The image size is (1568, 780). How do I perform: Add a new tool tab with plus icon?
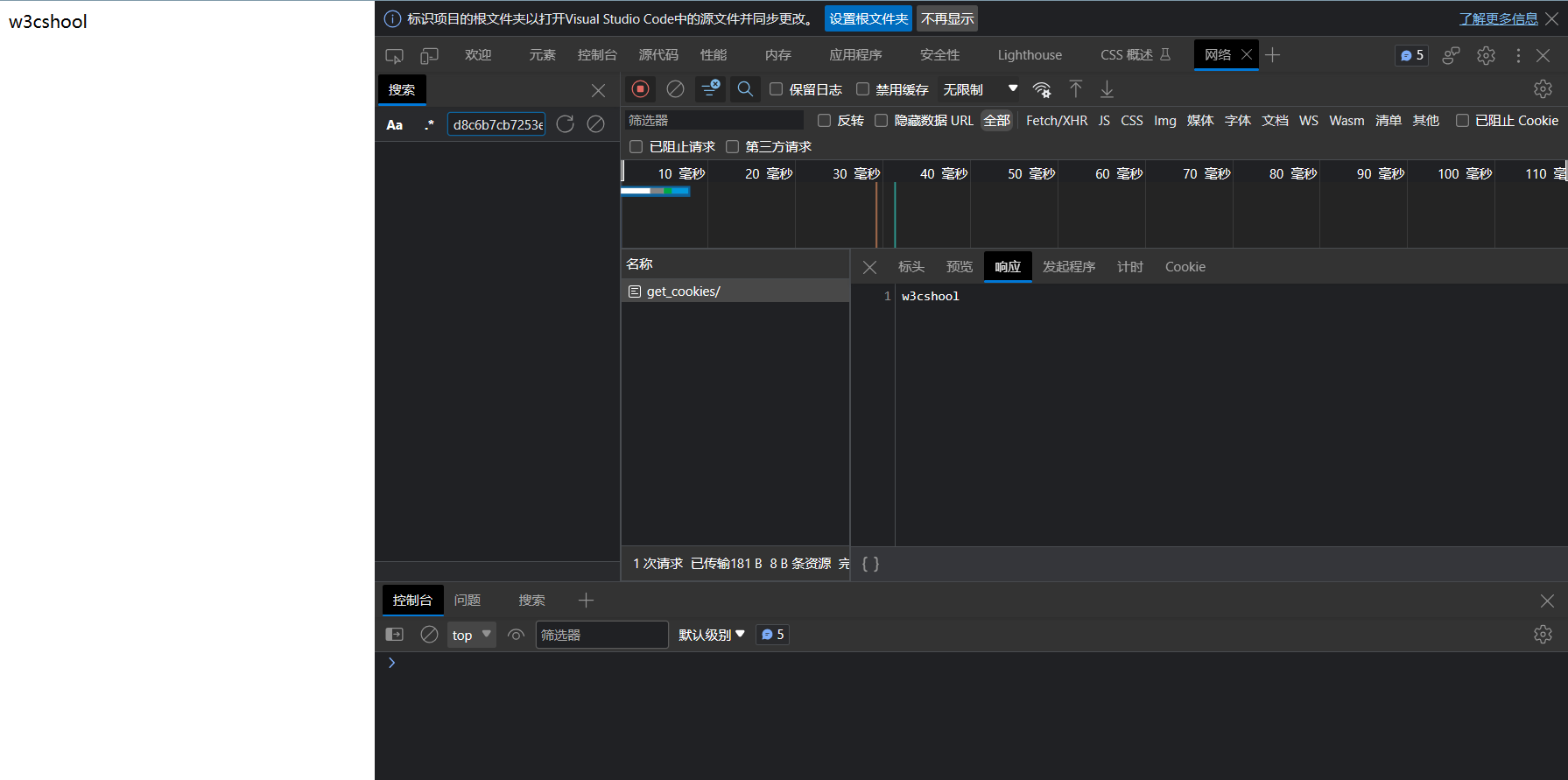1273,55
